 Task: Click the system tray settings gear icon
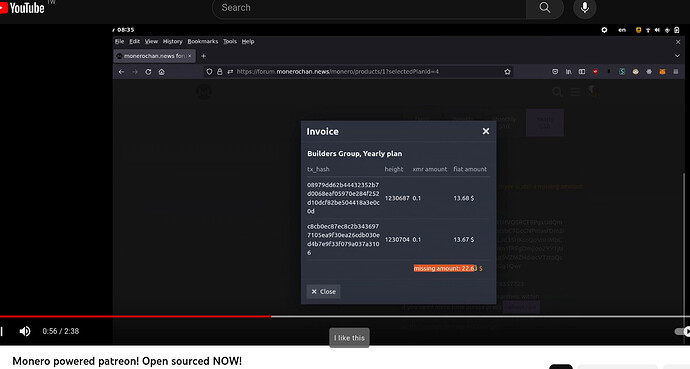pos(604,30)
